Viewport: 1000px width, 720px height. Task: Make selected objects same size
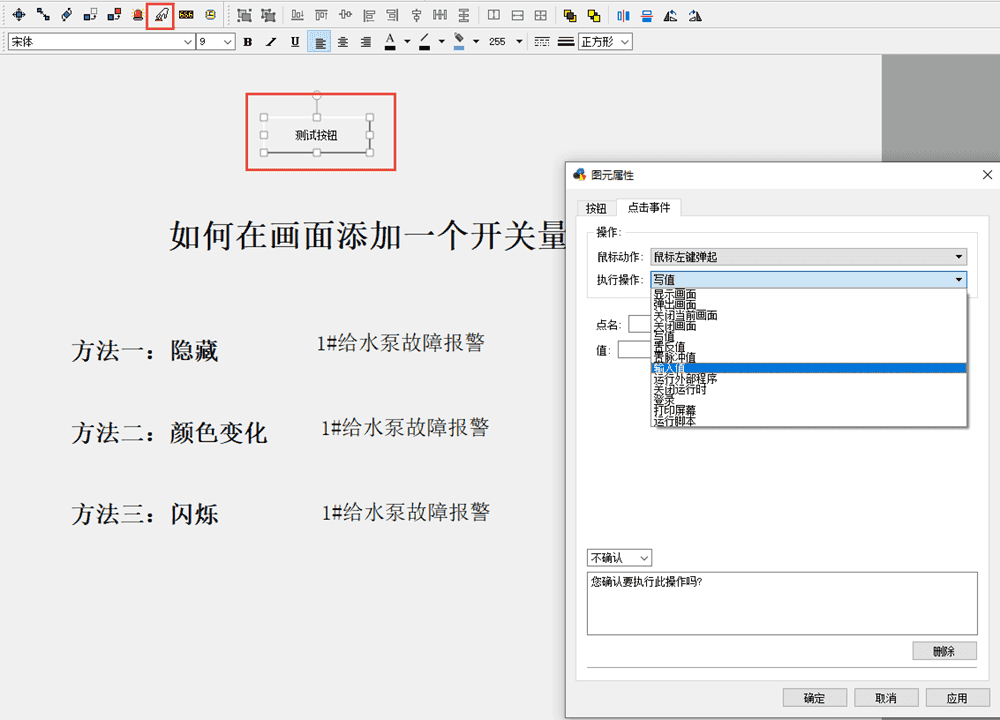(x=541, y=15)
